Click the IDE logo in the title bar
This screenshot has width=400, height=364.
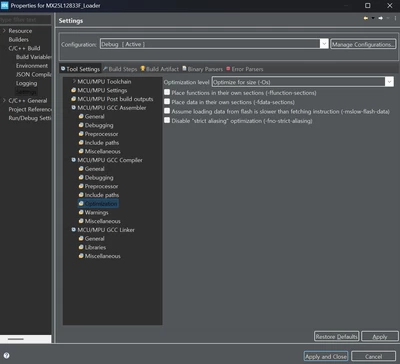pyautogui.click(x=4, y=5)
